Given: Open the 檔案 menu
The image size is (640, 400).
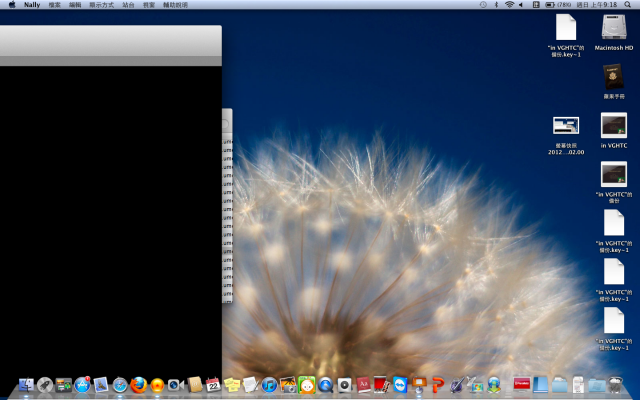Looking at the screenshot, I should (54, 5).
